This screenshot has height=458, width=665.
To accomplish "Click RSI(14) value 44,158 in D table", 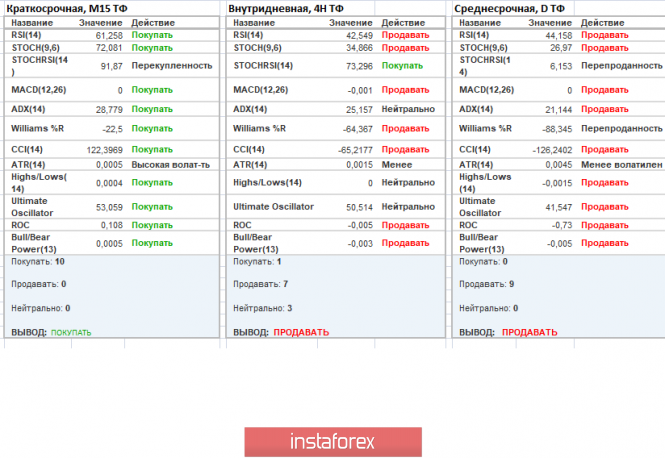I will coord(559,36).
